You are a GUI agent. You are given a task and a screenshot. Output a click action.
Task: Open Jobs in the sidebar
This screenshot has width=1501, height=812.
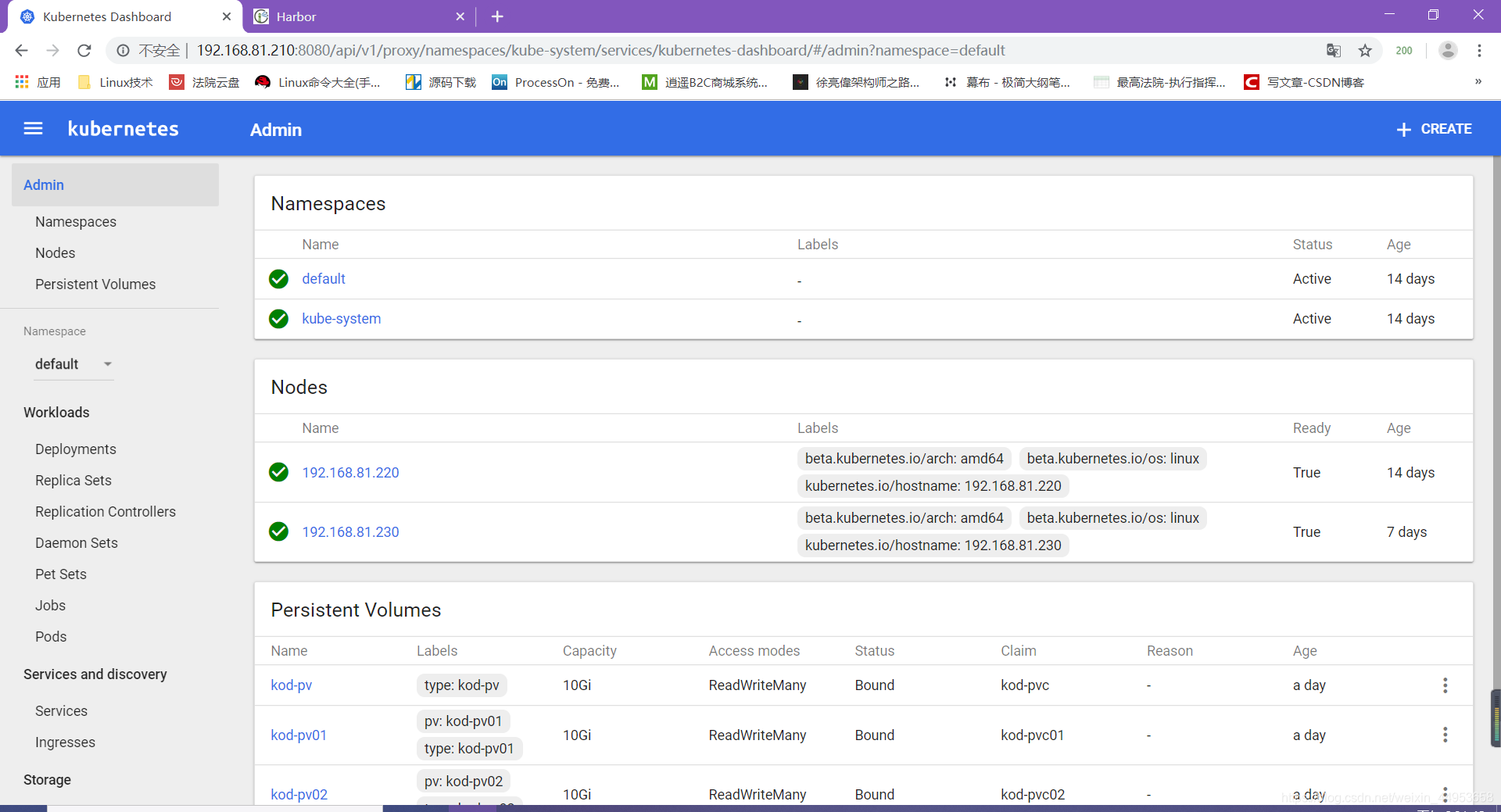[x=50, y=606]
